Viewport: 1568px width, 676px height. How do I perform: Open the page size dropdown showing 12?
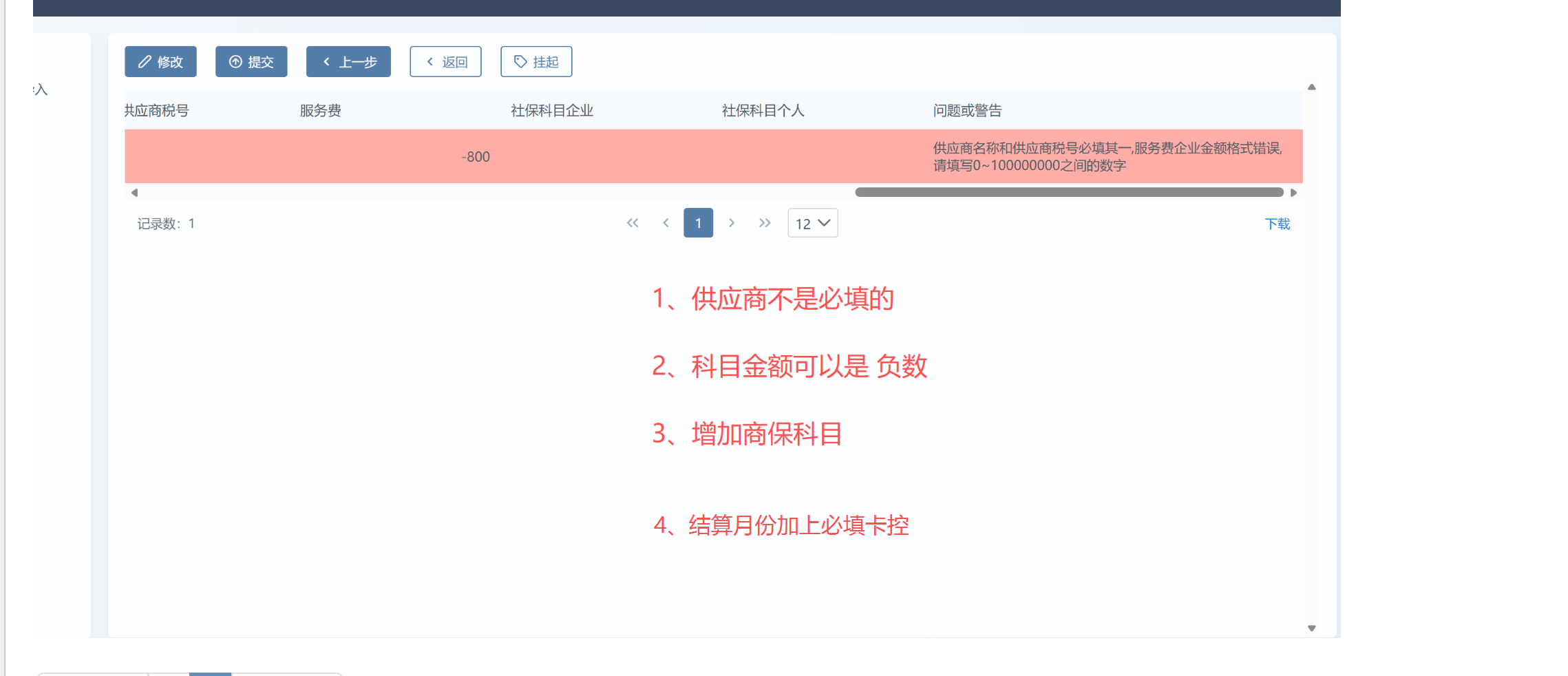click(x=812, y=223)
